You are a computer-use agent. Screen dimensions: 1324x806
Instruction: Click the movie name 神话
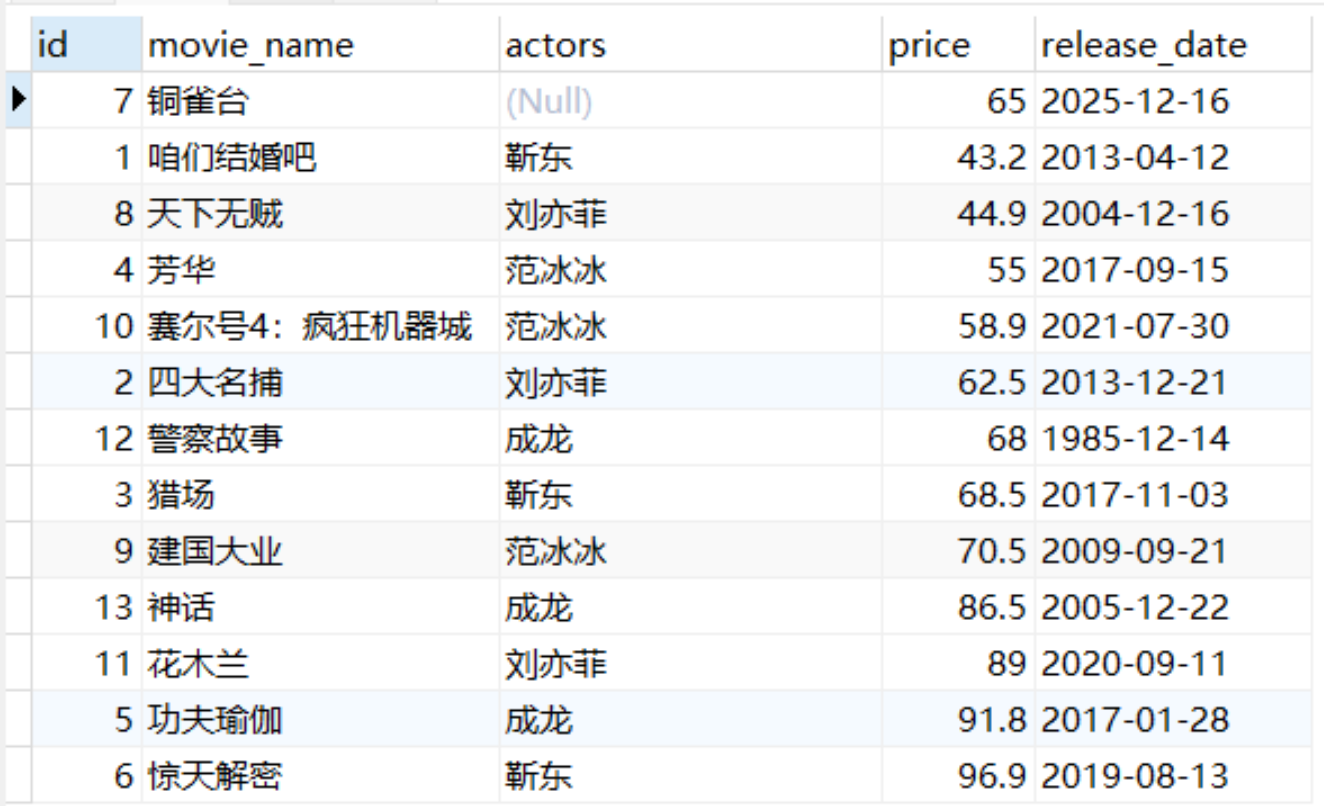(x=181, y=607)
